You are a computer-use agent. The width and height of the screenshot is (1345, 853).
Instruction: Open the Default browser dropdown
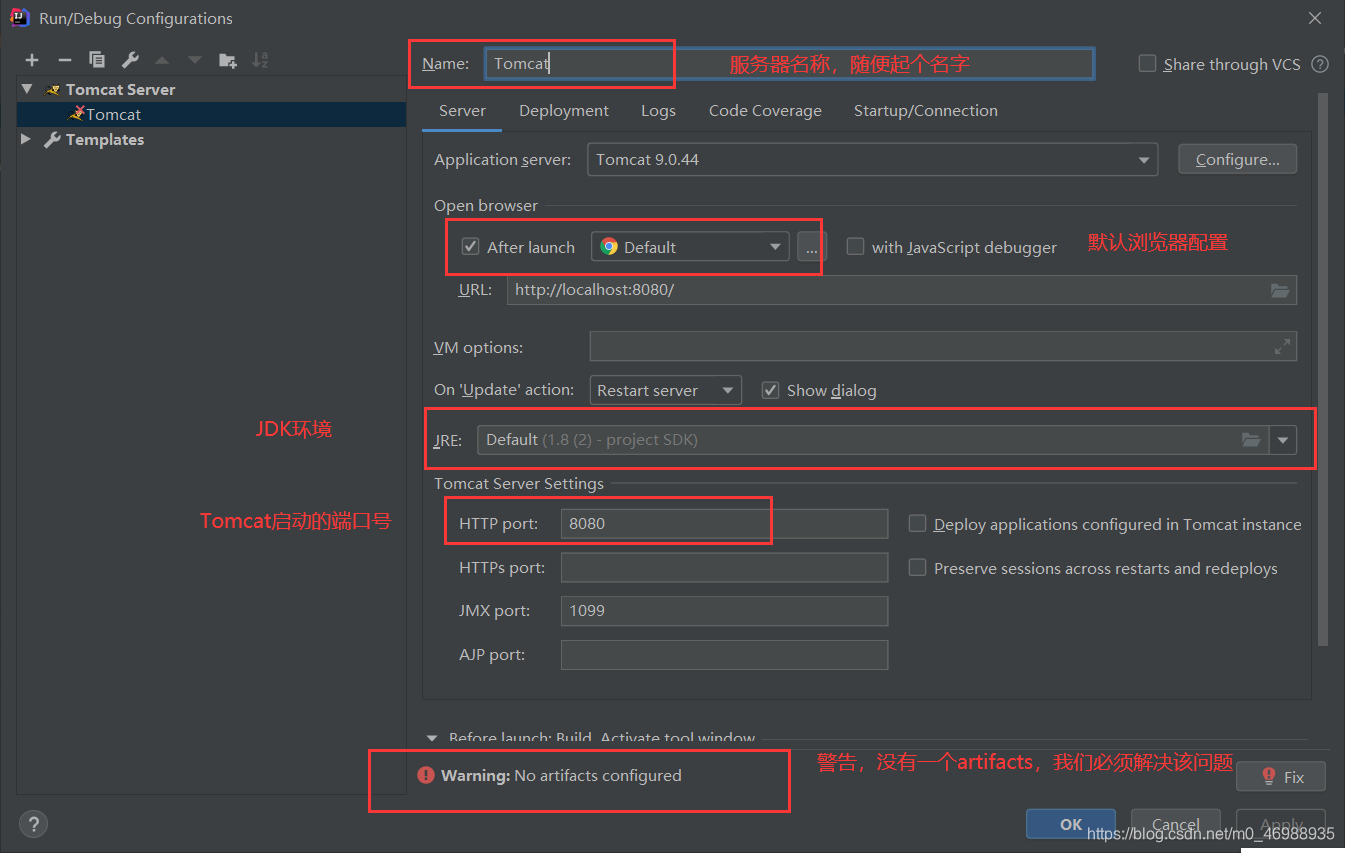click(x=690, y=247)
